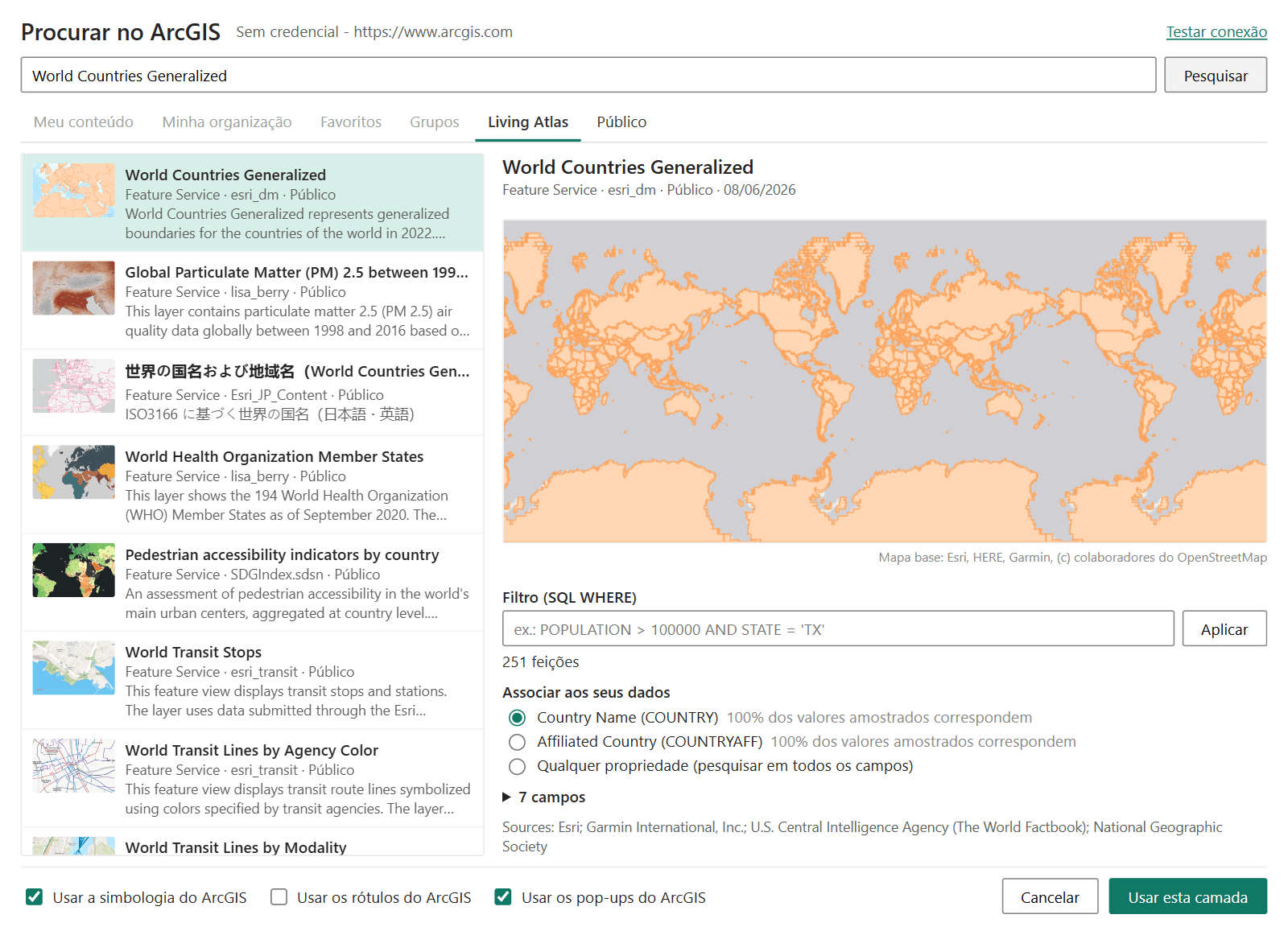Click the Filtro SQL WHERE input field

[838, 629]
